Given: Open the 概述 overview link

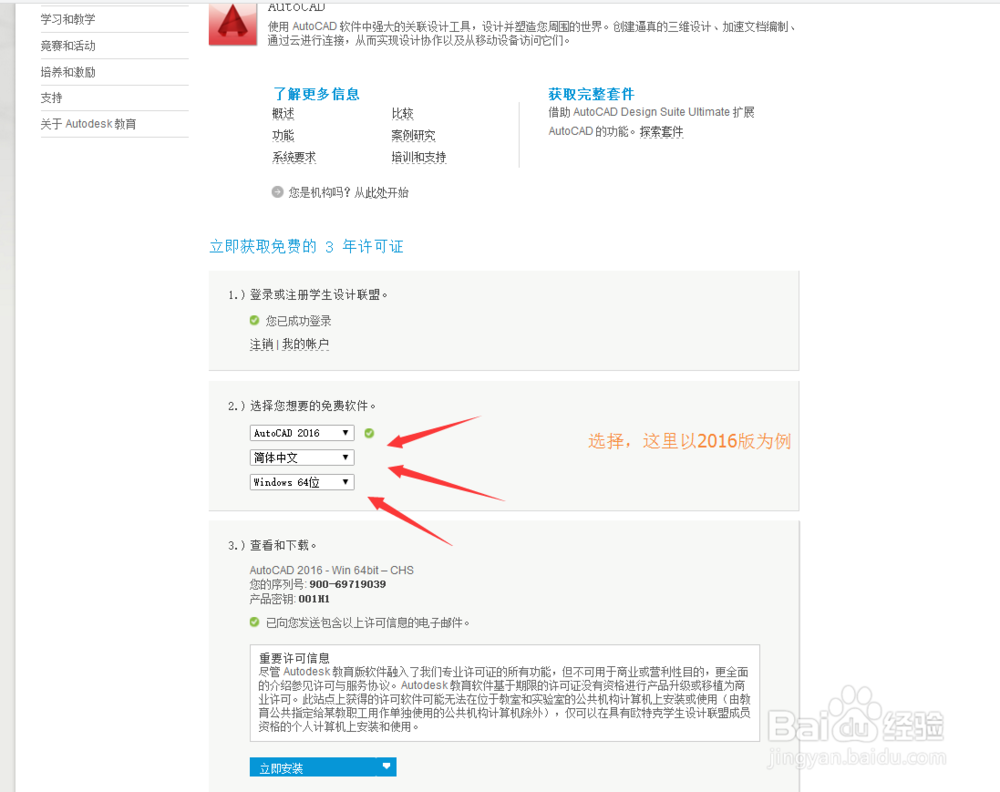Looking at the screenshot, I should pos(283,114).
